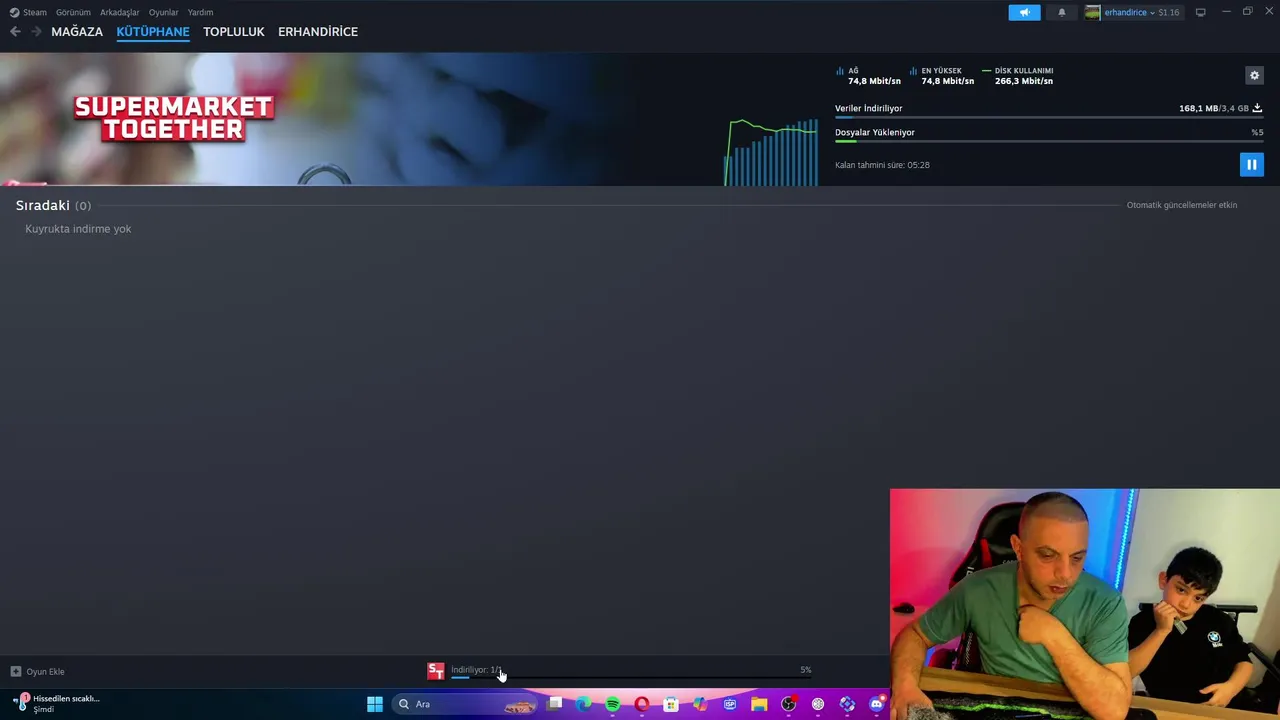The height and width of the screenshot is (720, 1280).
Task: Click Otomatik güncellemeler etkin link
Action: tap(1182, 205)
